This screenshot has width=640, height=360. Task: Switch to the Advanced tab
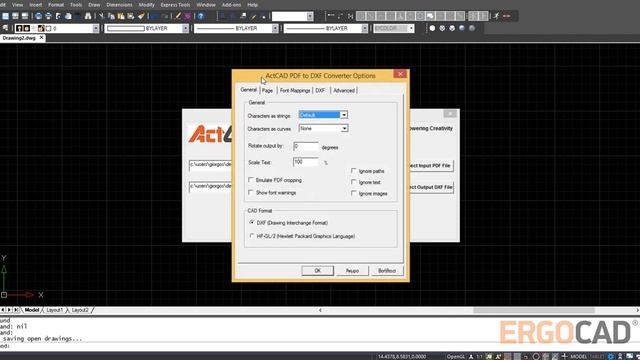point(344,91)
